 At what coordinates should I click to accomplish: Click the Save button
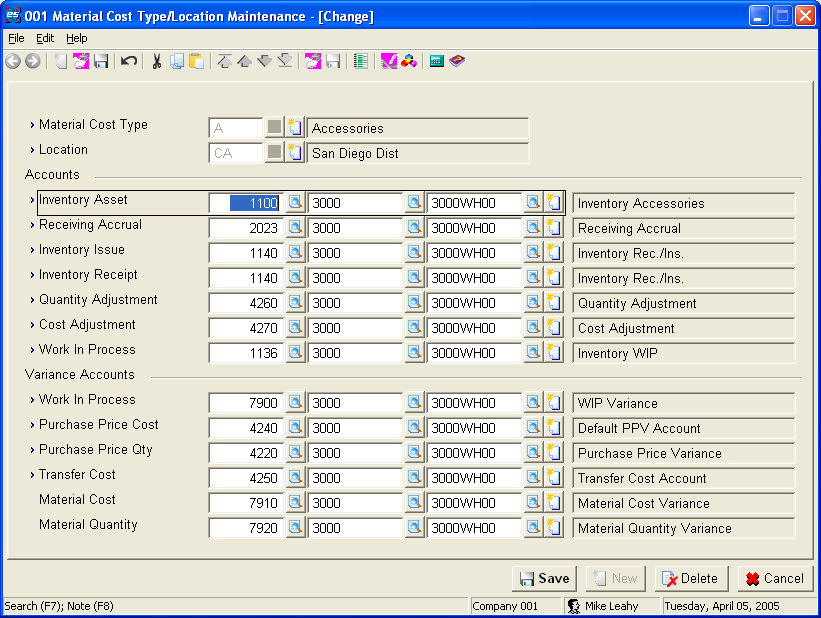544,578
